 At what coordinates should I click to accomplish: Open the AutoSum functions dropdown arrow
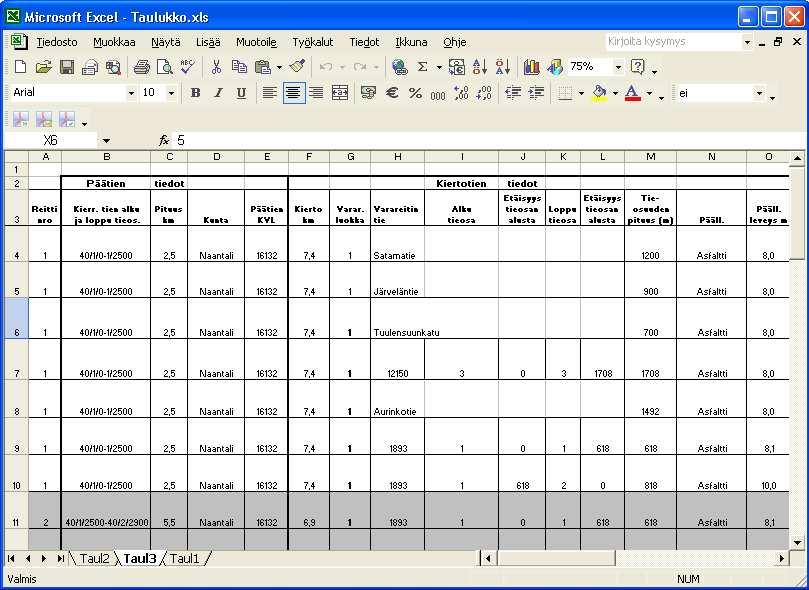[439, 67]
